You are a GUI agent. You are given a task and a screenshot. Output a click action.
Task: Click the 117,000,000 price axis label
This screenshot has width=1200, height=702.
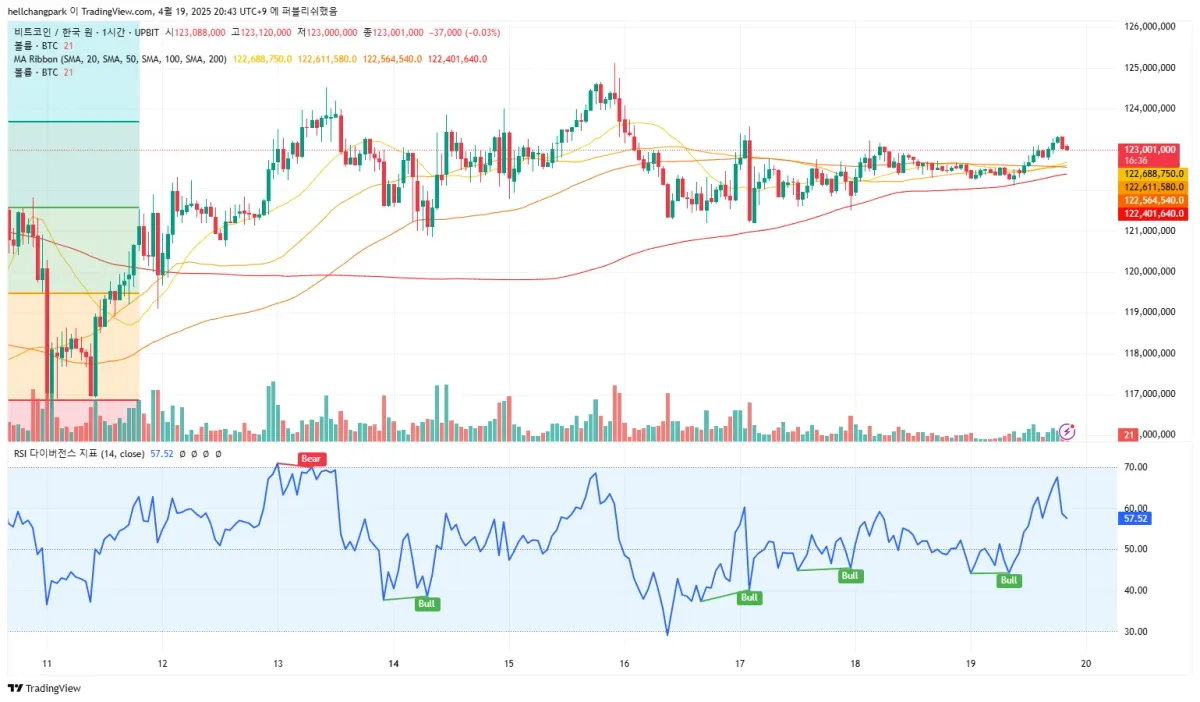pyautogui.click(x=1149, y=394)
